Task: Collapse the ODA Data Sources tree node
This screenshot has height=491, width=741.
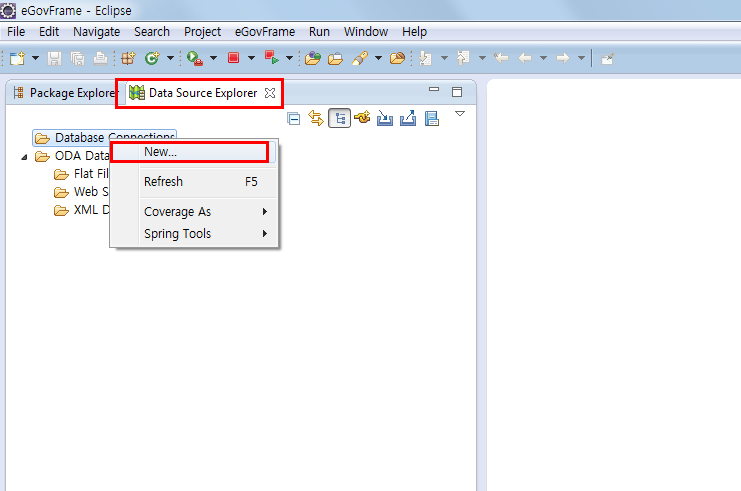Action: (x=25, y=156)
